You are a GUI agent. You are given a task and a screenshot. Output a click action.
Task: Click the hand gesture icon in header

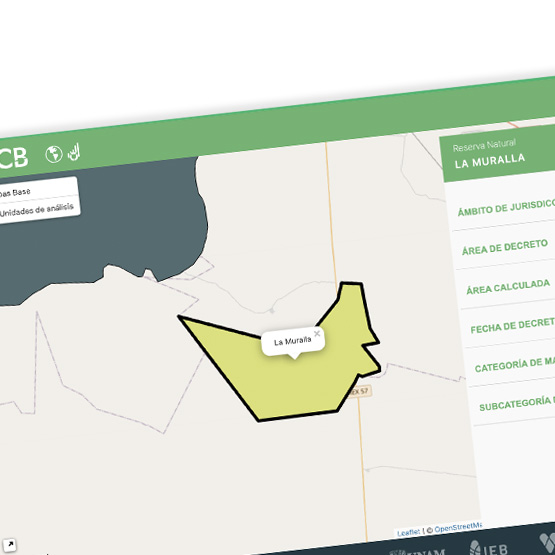click(74, 152)
